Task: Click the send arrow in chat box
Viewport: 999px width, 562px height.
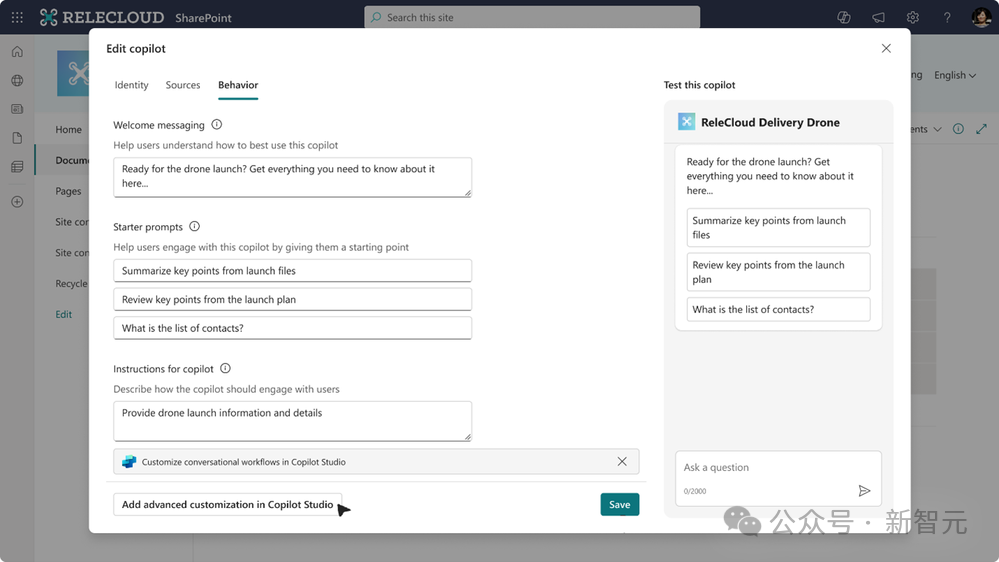Action: pos(864,491)
